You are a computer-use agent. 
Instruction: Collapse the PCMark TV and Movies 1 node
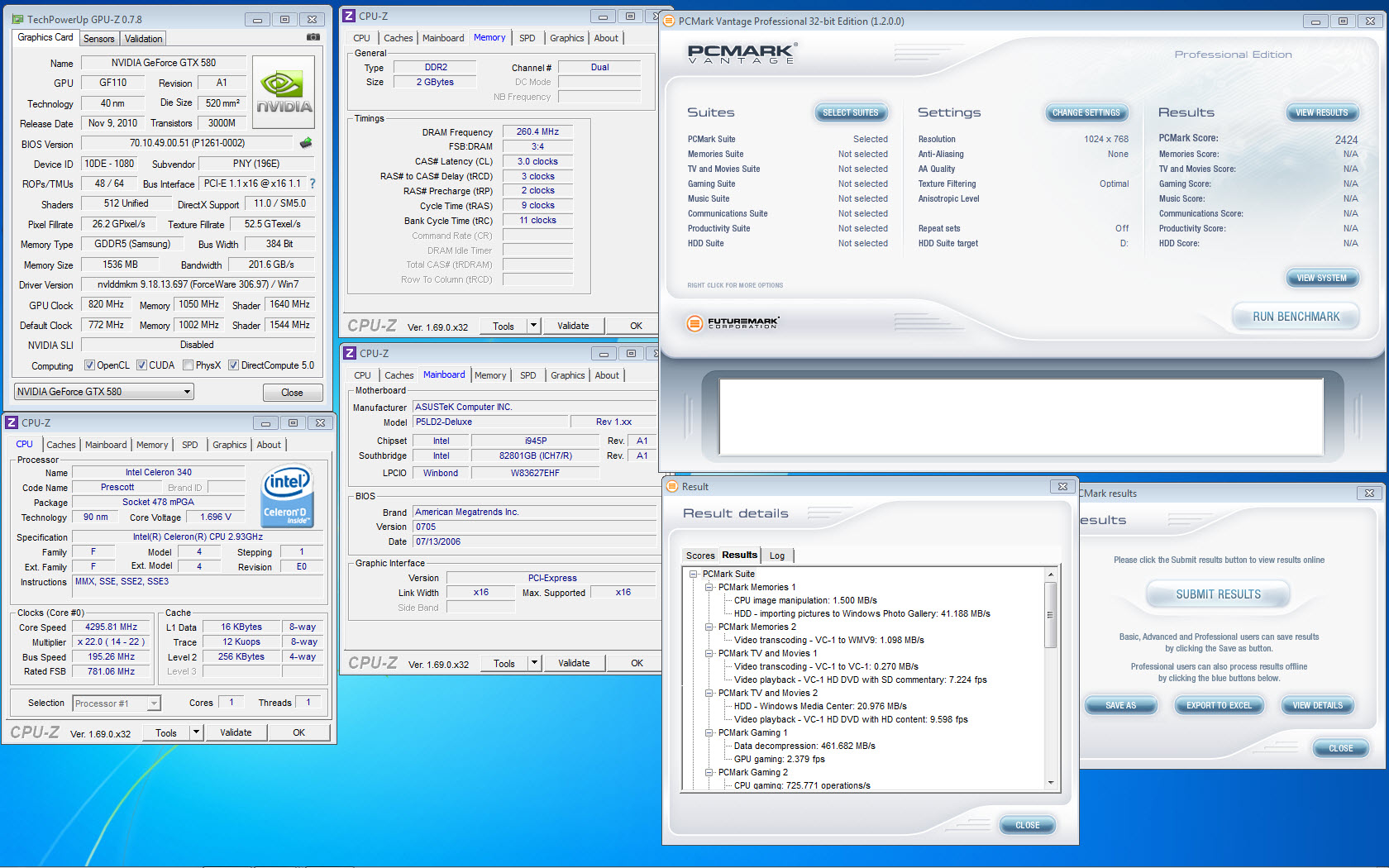709,653
